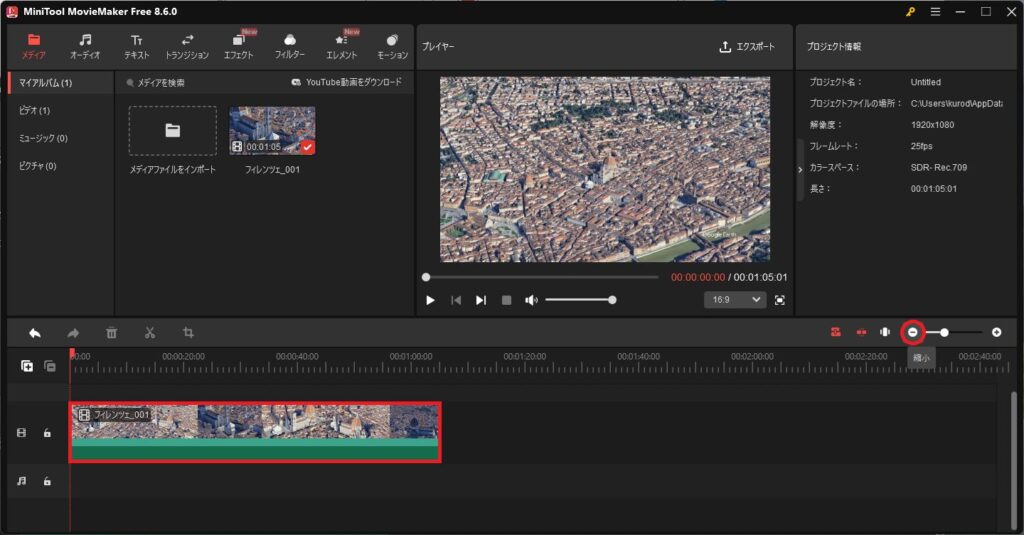Image resolution: width=1024 pixels, height=535 pixels.
Task: Open the メディア (Media) tab
Action: click(x=34, y=47)
